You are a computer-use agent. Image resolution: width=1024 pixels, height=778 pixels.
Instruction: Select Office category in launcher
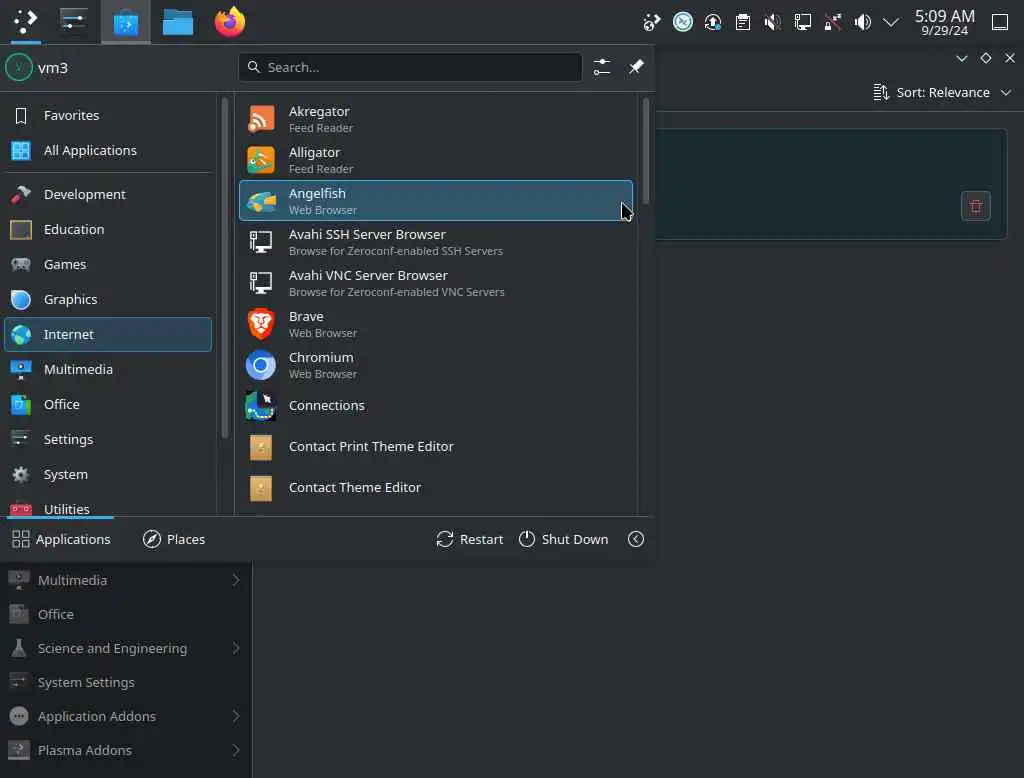click(x=108, y=404)
